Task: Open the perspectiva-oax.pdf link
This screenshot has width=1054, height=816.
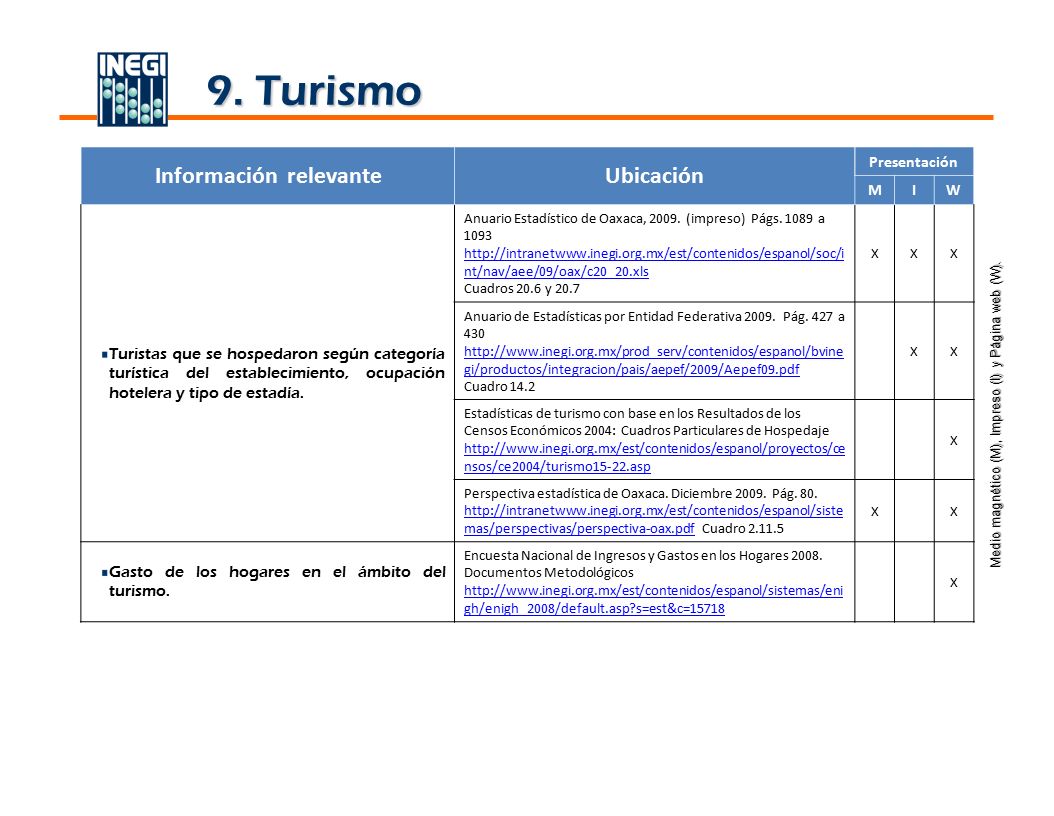Action: 653,520
